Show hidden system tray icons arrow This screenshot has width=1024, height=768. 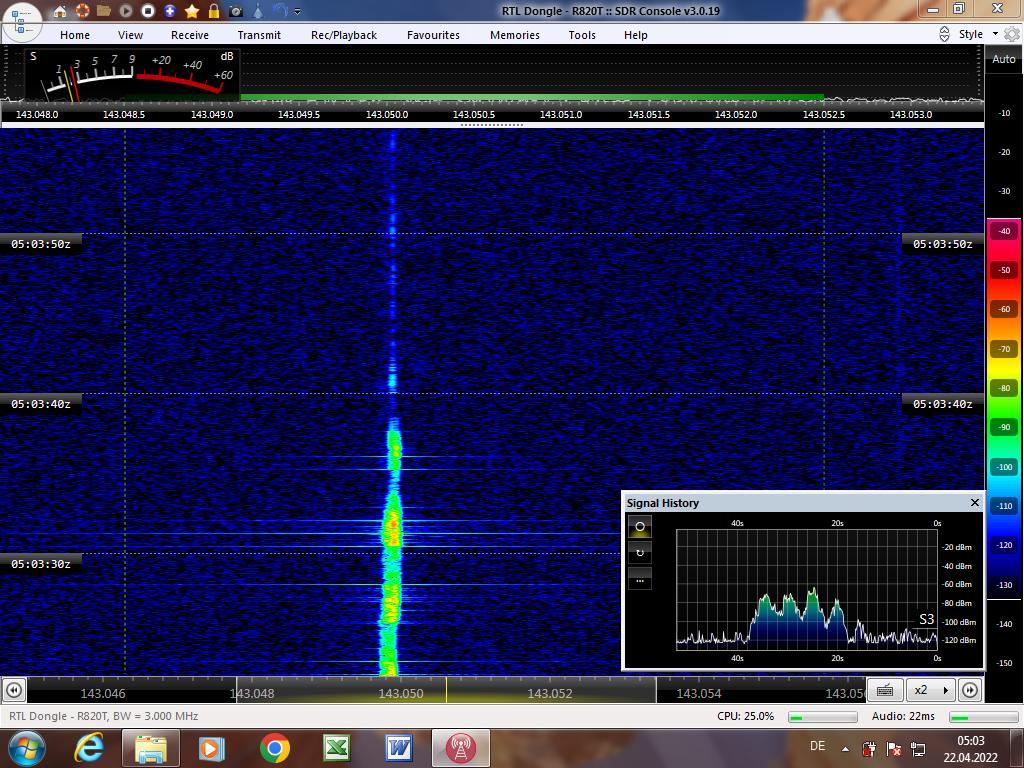[x=845, y=749]
